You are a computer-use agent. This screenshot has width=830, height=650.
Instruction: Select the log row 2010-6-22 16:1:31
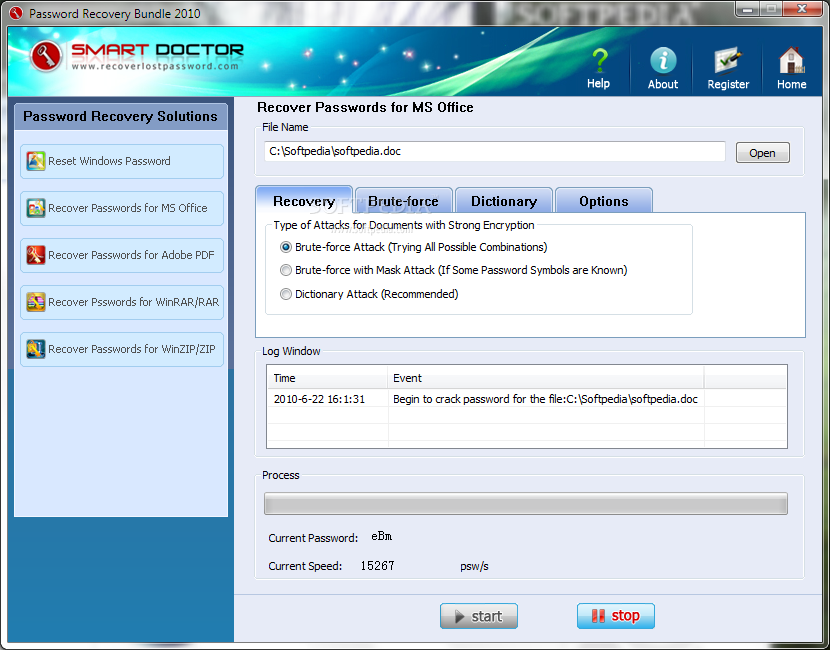coord(527,399)
